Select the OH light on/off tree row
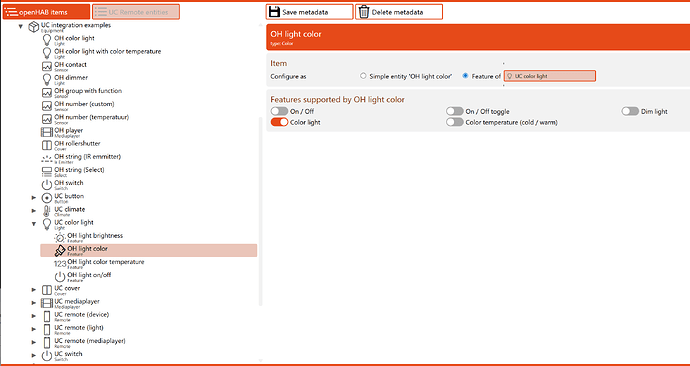690x366 pixels. click(x=149, y=277)
